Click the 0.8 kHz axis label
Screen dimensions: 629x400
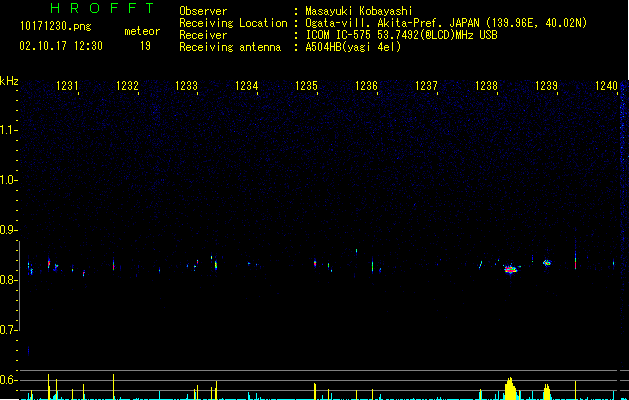[8, 280]
